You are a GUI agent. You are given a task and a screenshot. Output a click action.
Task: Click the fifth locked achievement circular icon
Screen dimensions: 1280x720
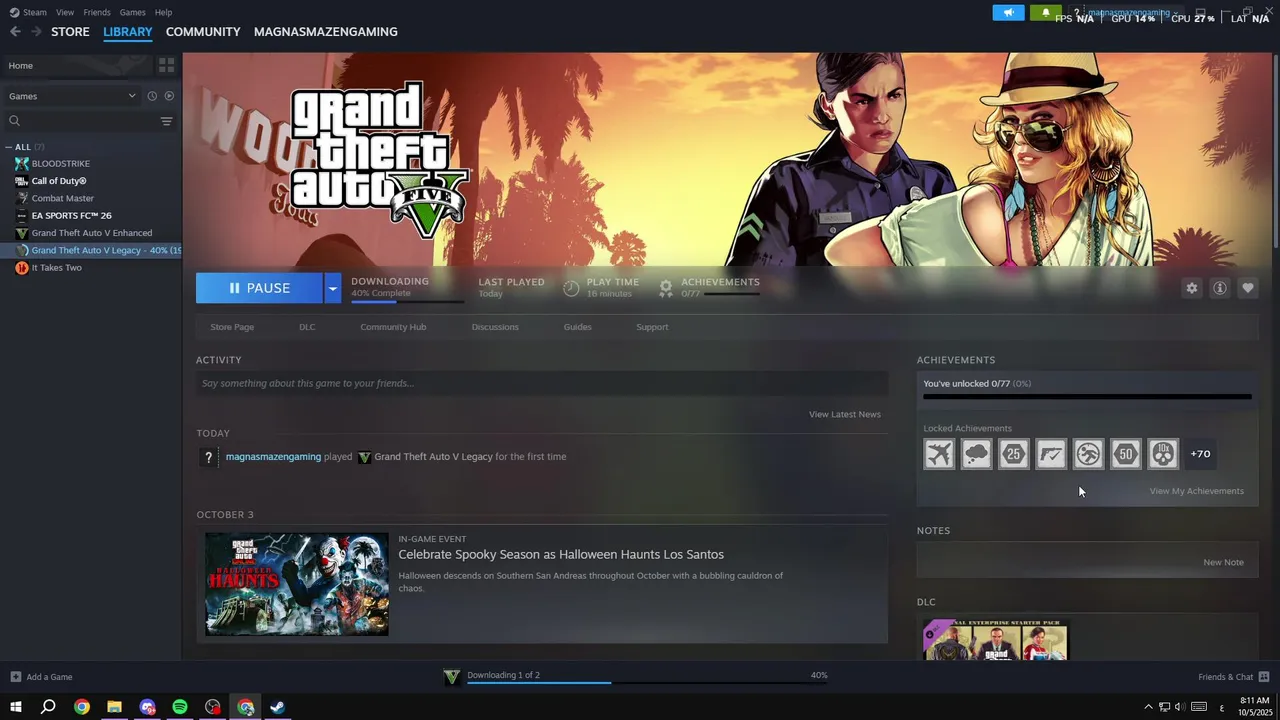[1089, 454]
